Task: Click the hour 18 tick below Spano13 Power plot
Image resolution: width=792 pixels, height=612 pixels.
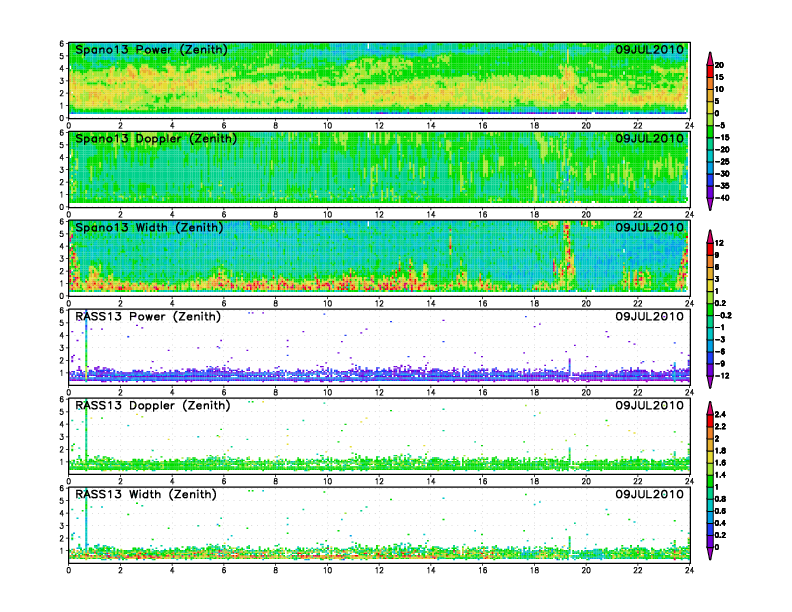Action: click(534, 126)
